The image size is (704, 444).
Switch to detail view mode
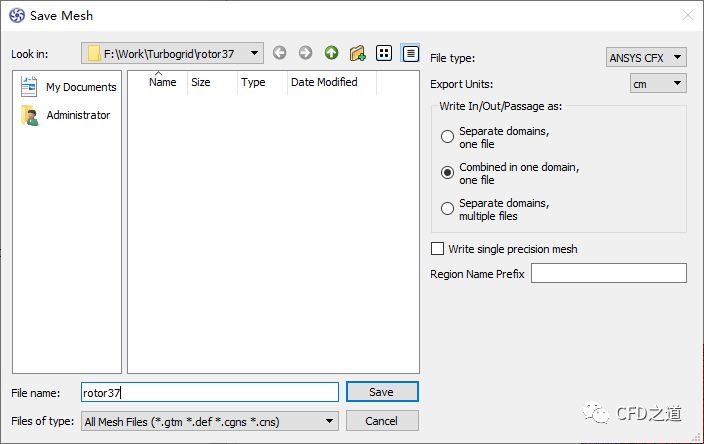pos(409,53)
